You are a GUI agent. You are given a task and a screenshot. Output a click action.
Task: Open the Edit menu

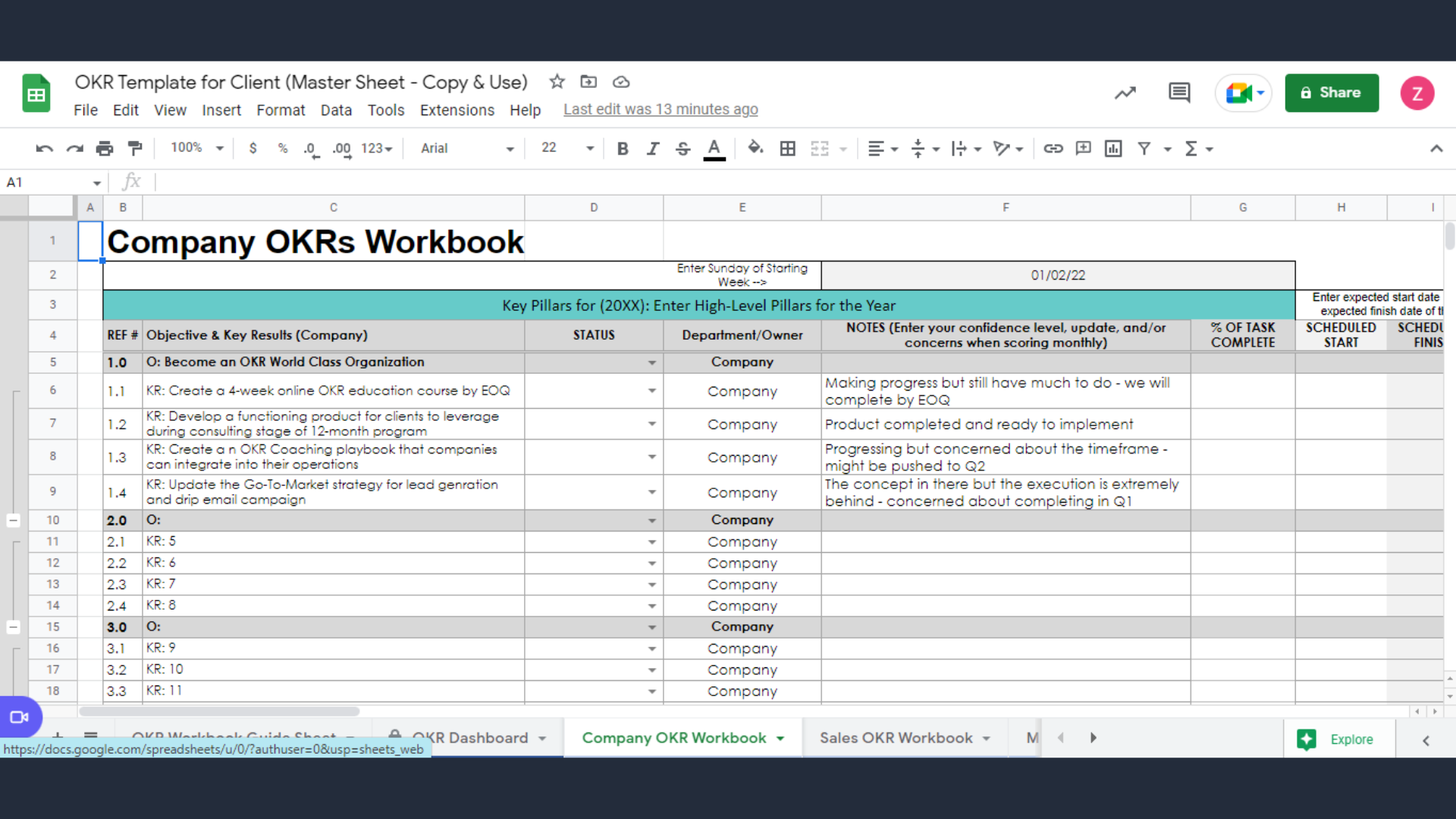pos(126,110)
